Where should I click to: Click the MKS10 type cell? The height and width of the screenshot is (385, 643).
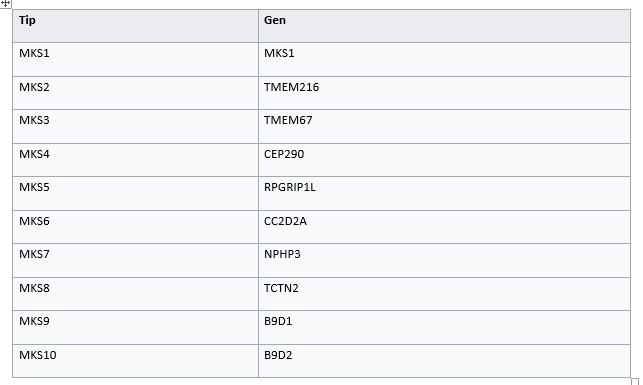click(135, 361)
